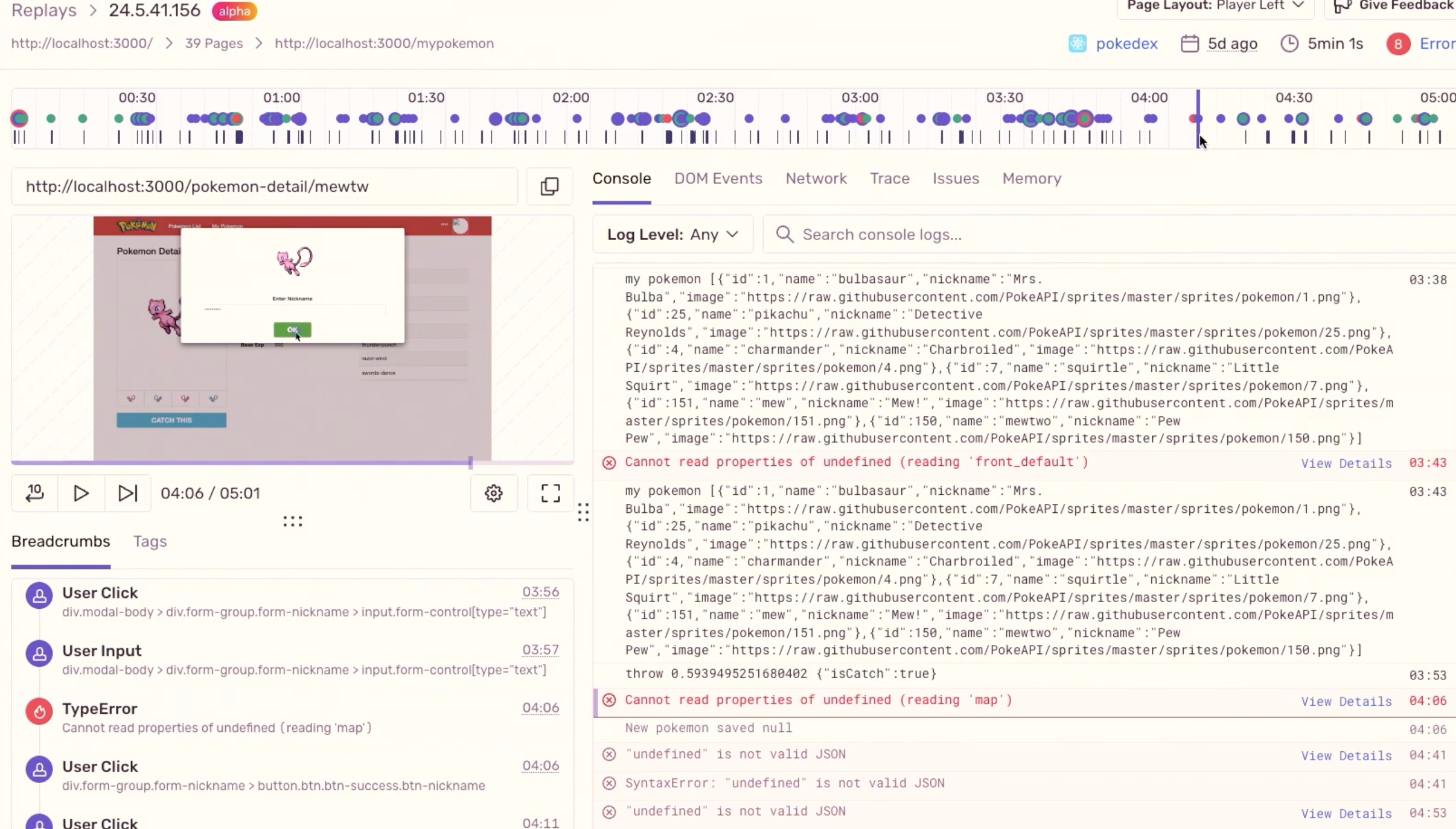
Task: Click the red error count badge
Action: point(1397,44)
